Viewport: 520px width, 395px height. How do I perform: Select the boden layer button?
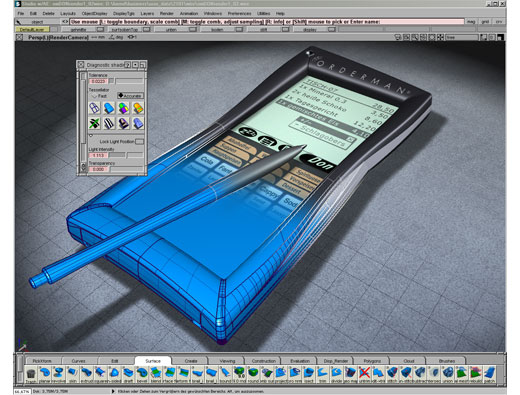[218, 29]
